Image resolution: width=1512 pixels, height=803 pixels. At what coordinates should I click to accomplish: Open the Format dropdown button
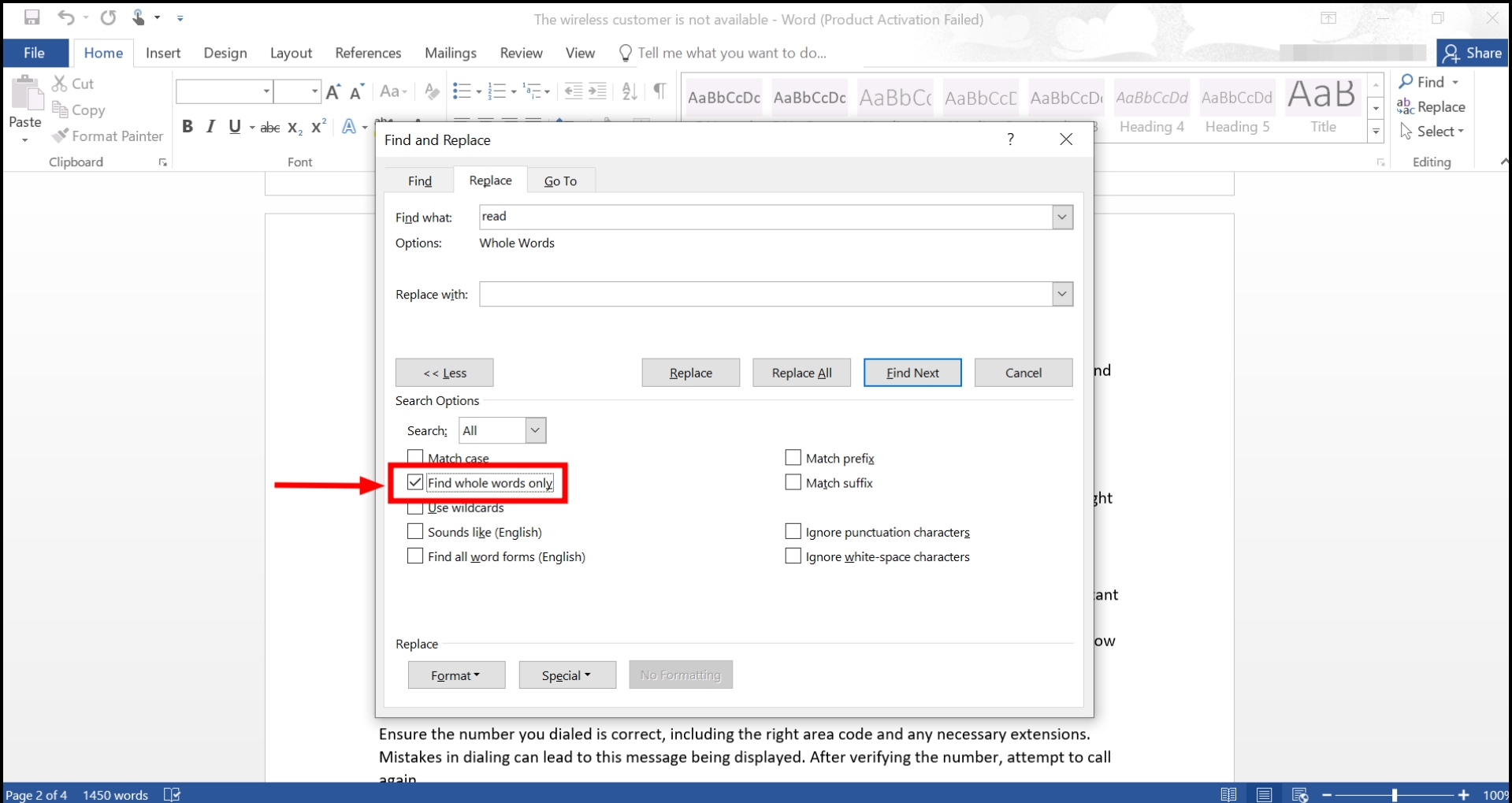(456, 675)
